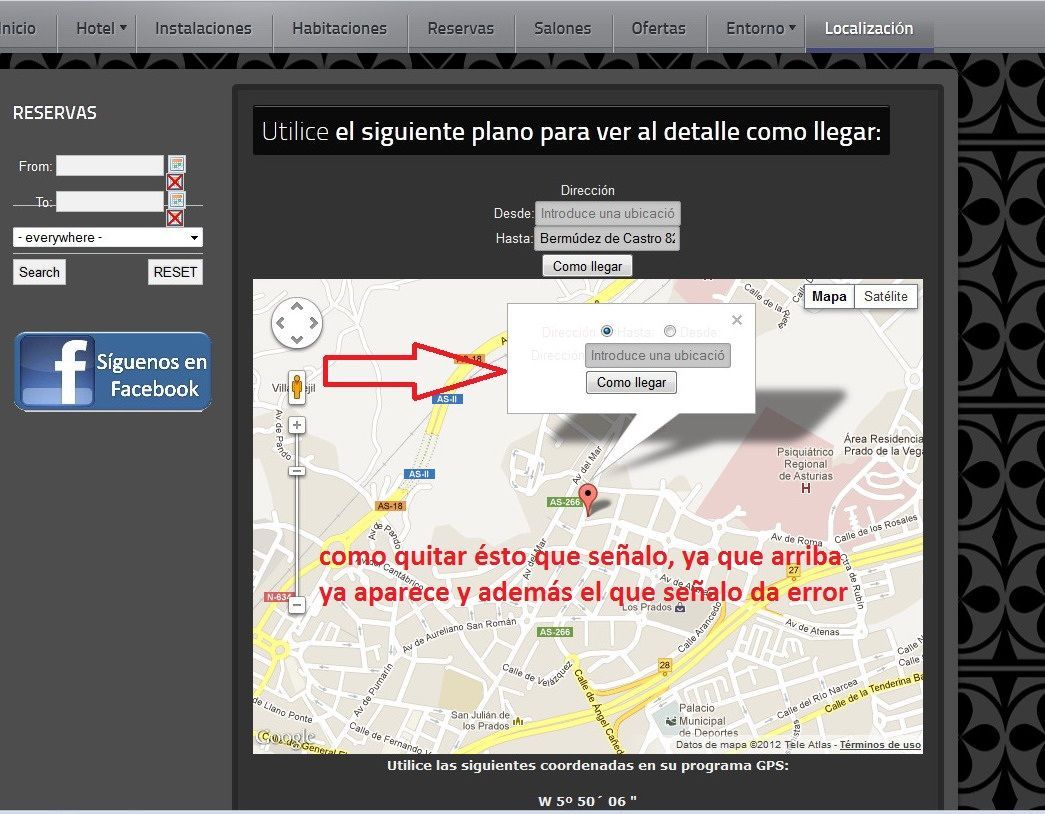Click the GPS coordinate W 5º 50´ 06" text
Image resolution: width=1045 pixels, height=814 pixels.
[x=587, y=801]
